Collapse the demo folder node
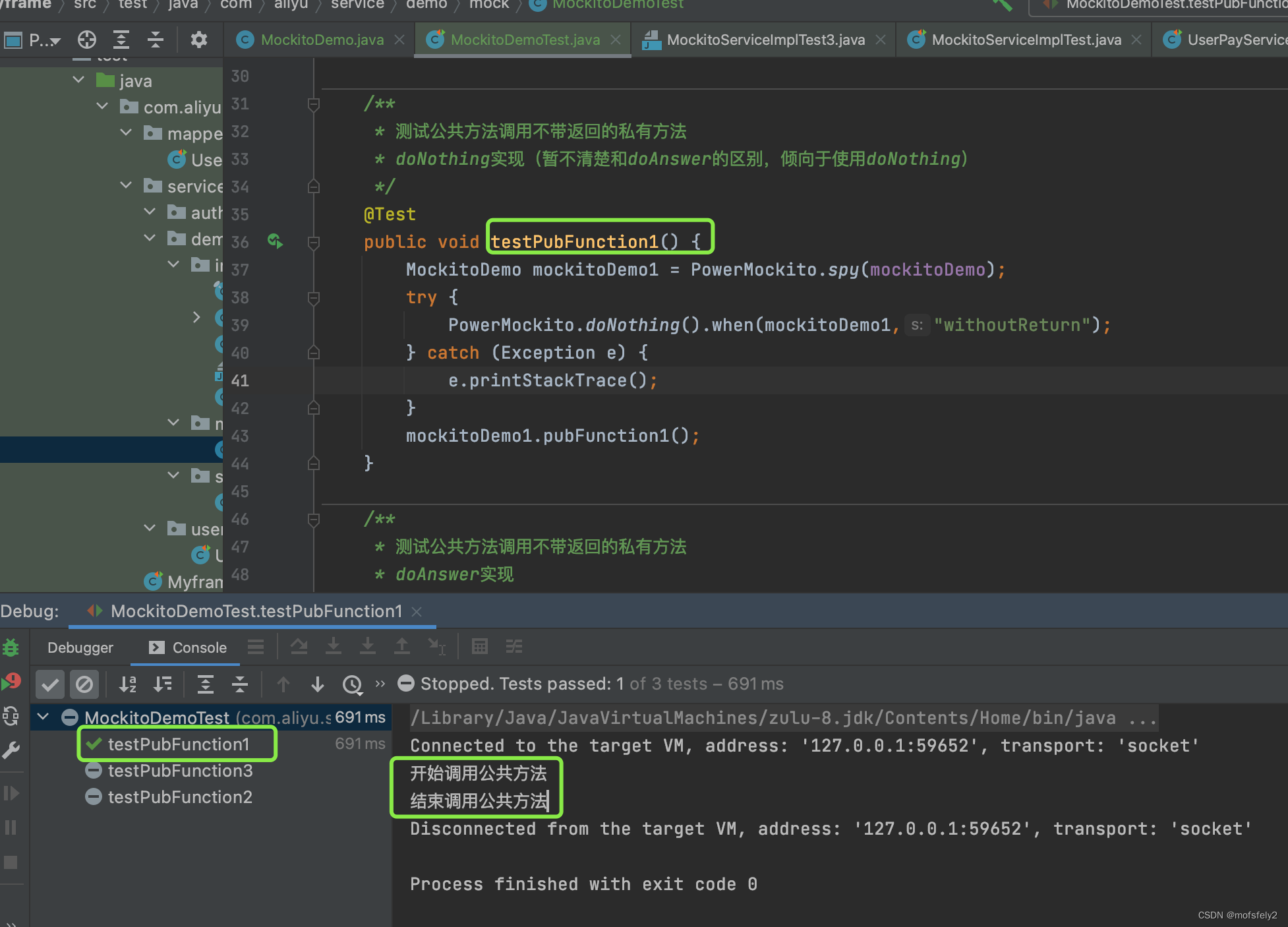Viewport: 1288px width, 927px height. coord(150,238)
